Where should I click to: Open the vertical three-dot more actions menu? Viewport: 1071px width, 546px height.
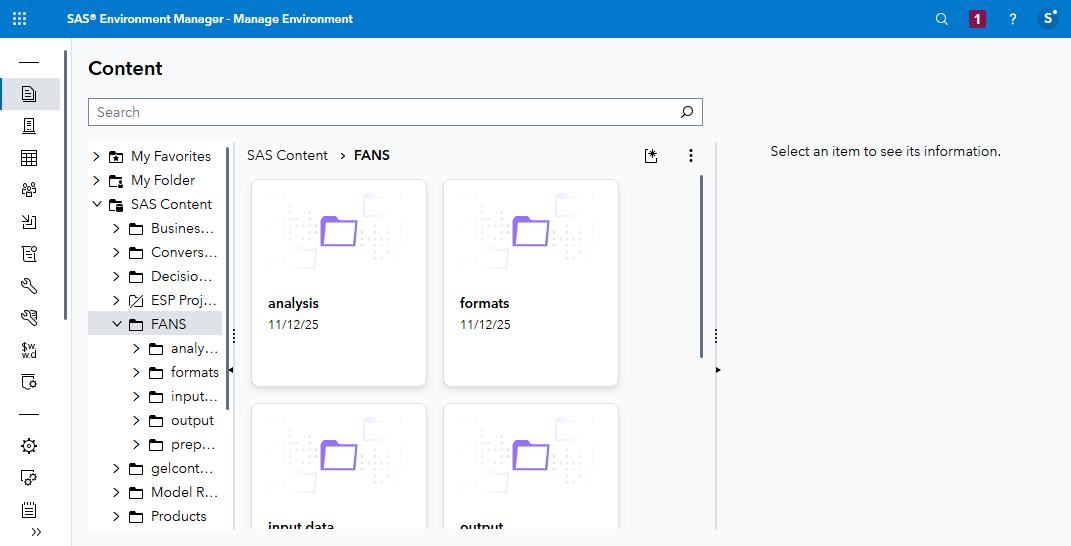tap(691, 156)
